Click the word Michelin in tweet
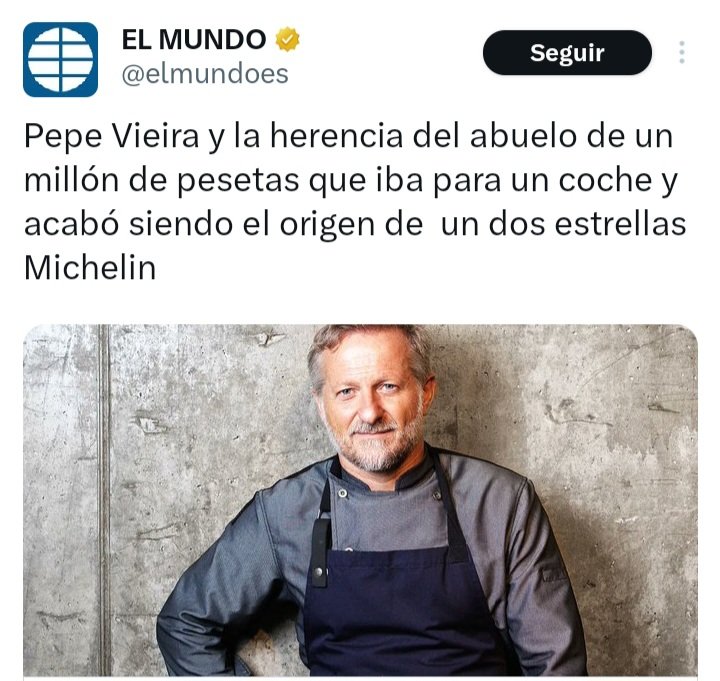The height and width of the screenshot is (681, 720). tap(90, 268)
